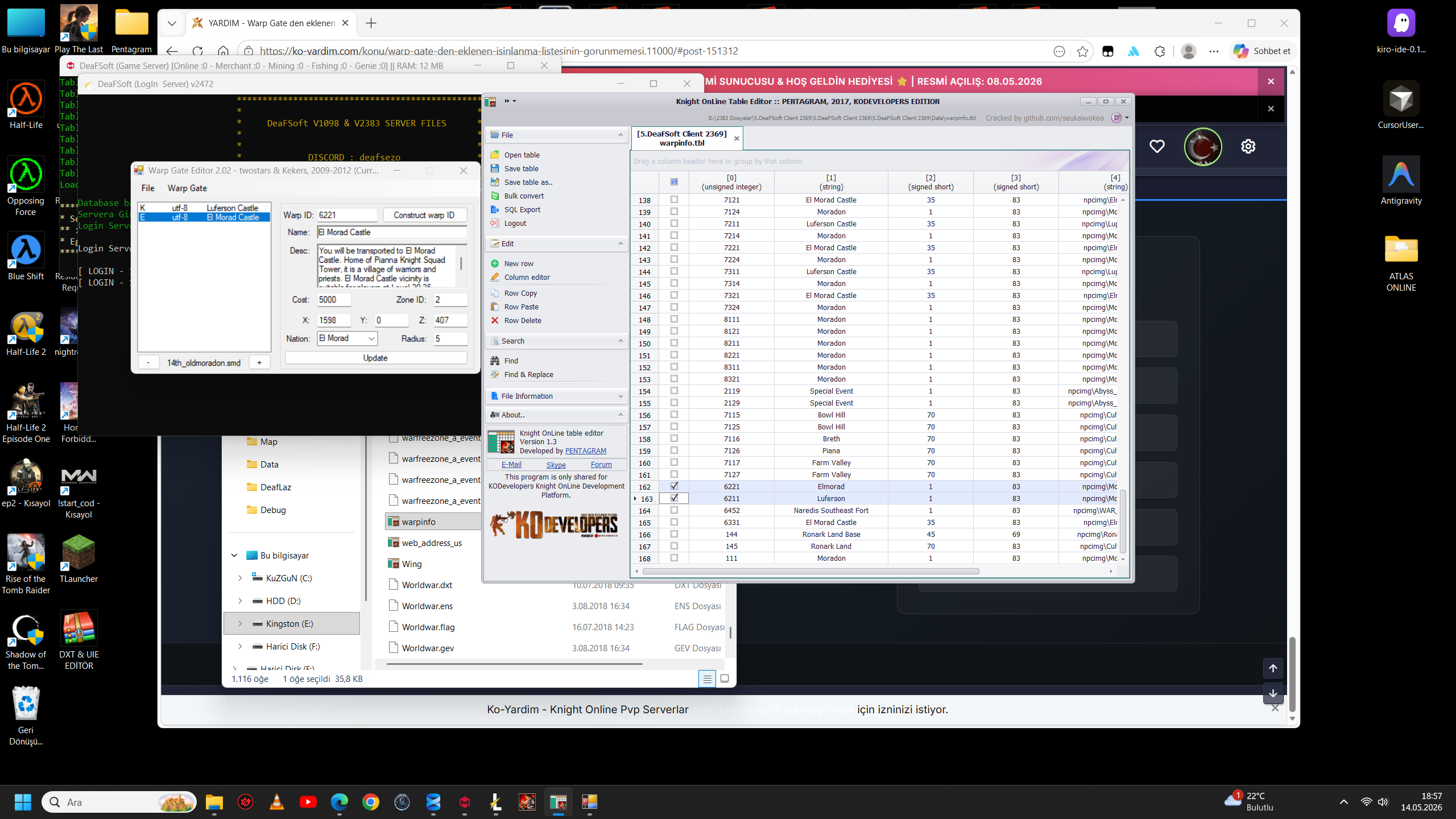Click browser extensions puzzle icon
This screenshot has width=1456, height=819.
point(1160,51)
